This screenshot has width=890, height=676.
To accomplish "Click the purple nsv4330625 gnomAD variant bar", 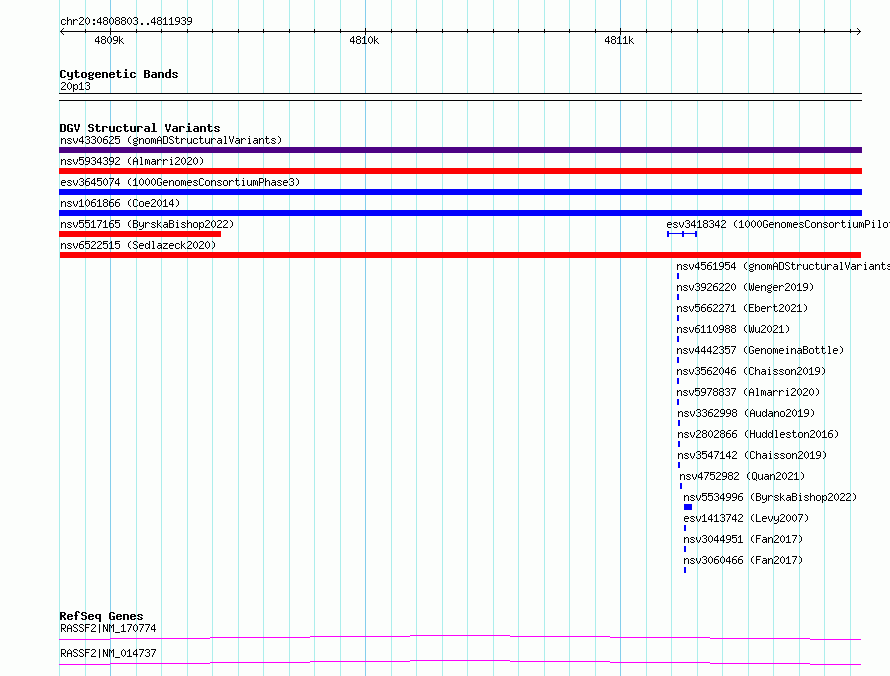I will (x=460, y=150).
